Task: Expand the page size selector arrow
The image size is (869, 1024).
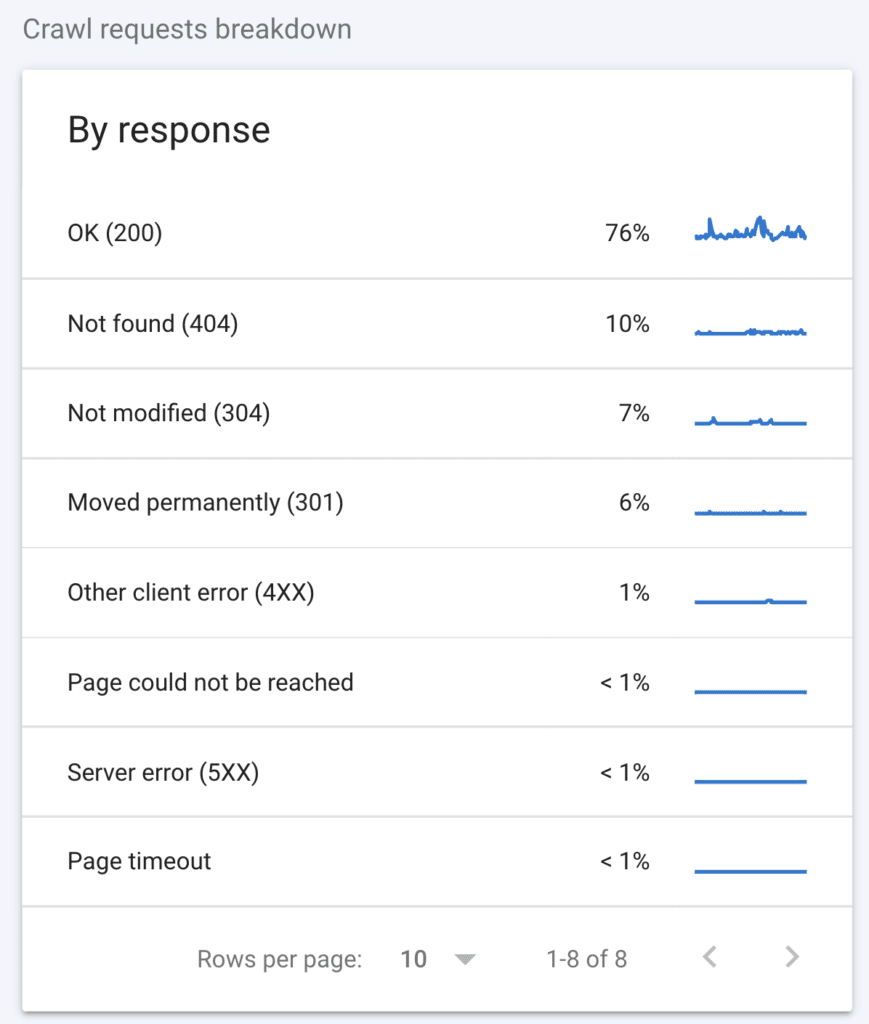Action: pos(464,958)
